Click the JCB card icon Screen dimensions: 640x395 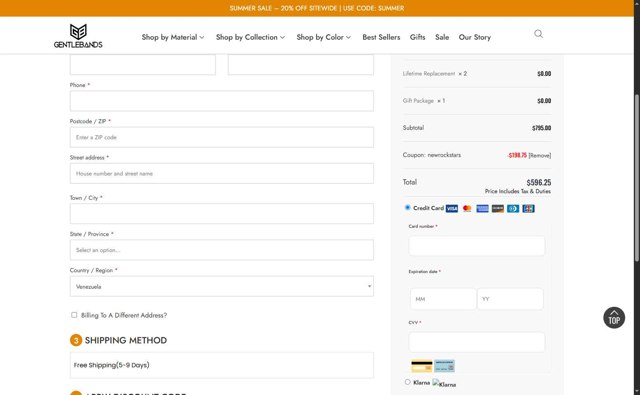click(x=528, y=209)
